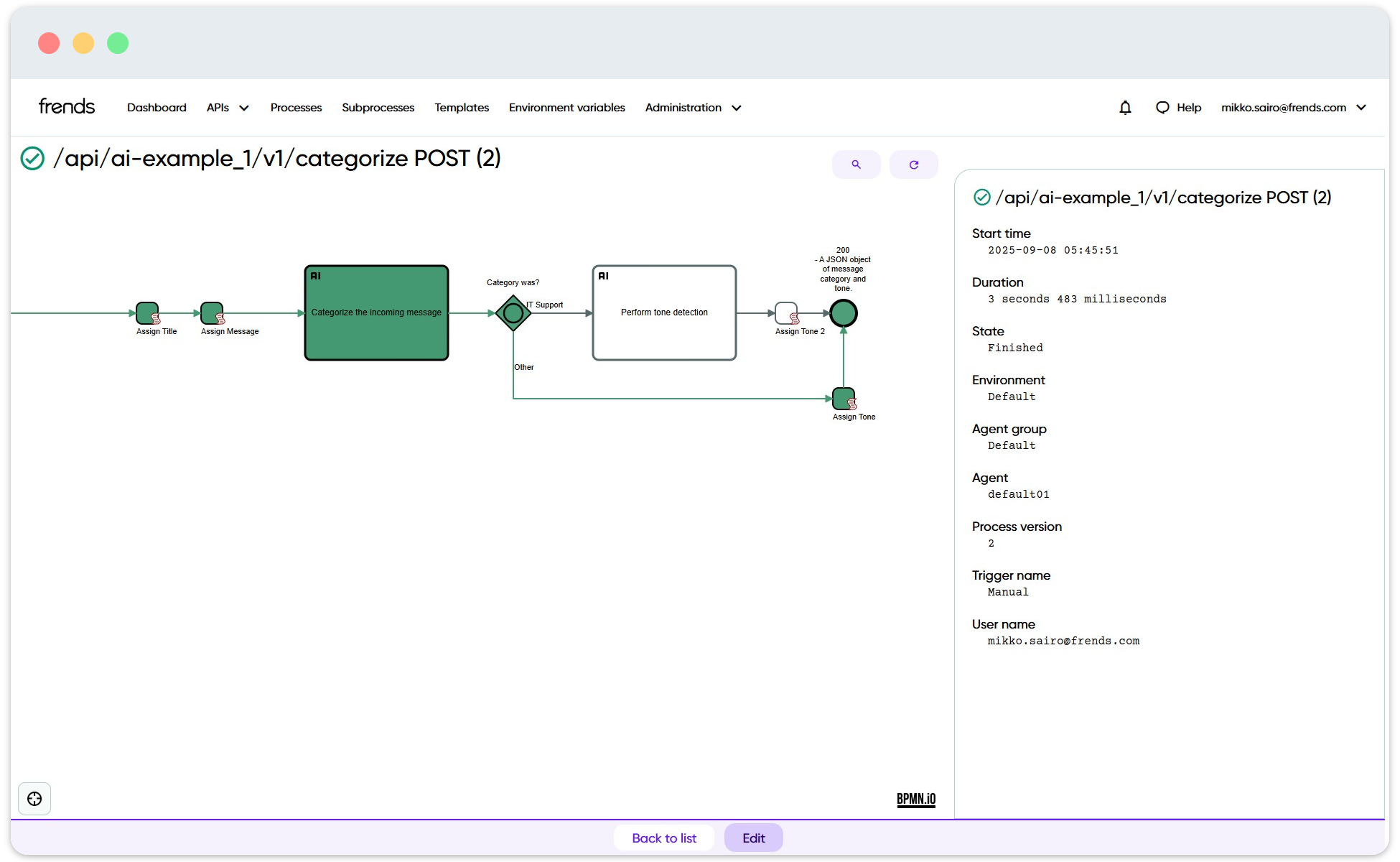This screenshot has width=1400, height=862.
Task: Select the Categorize the incoming message AI task
Action: pos(376,313)
